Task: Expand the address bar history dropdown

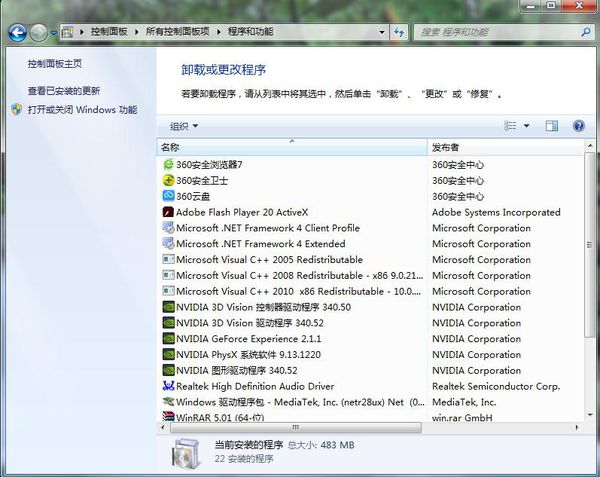Action: (x=382, y=33)
